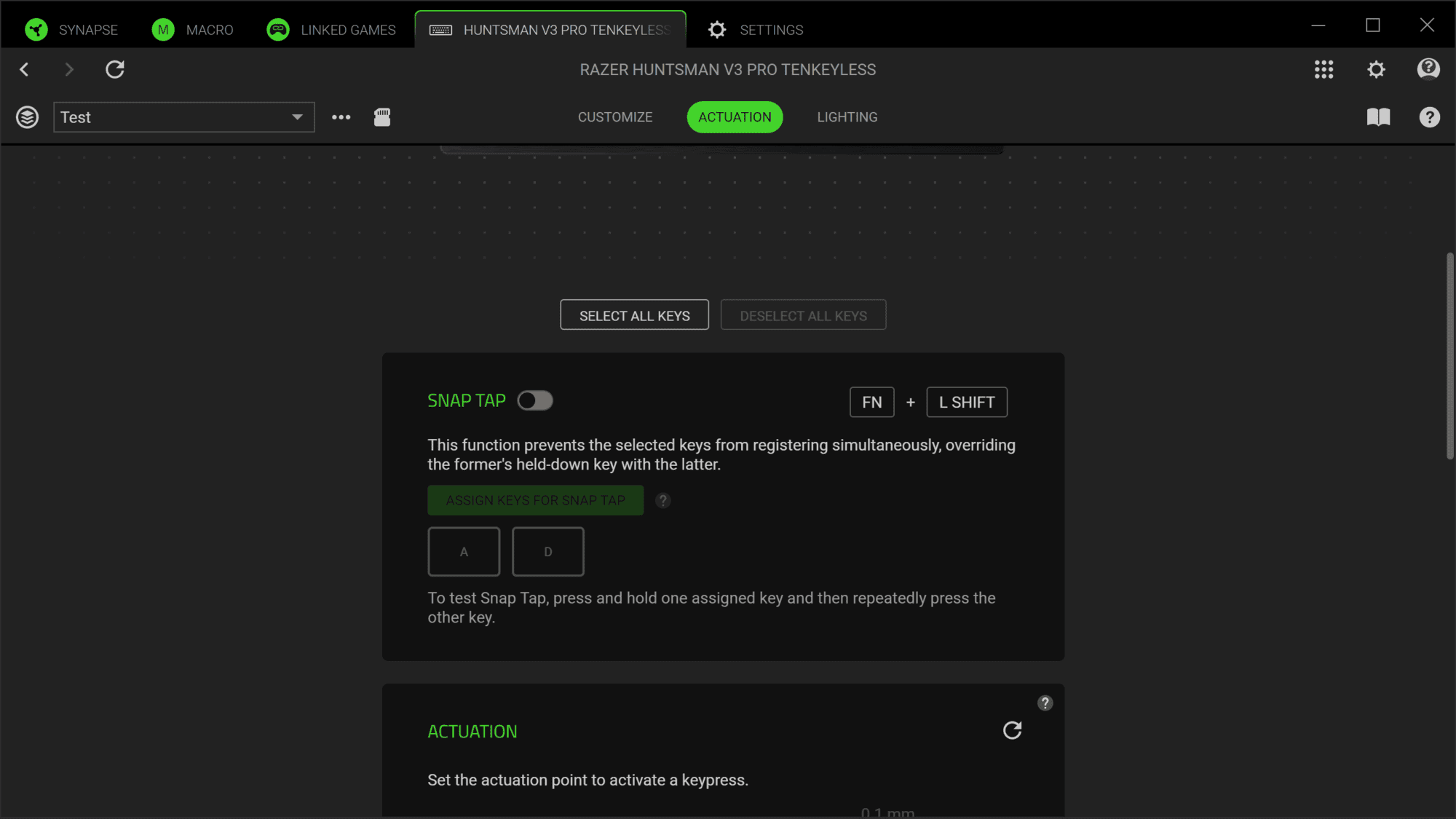Click the vertical scrollbar thumb

[x=1450, y=356]
